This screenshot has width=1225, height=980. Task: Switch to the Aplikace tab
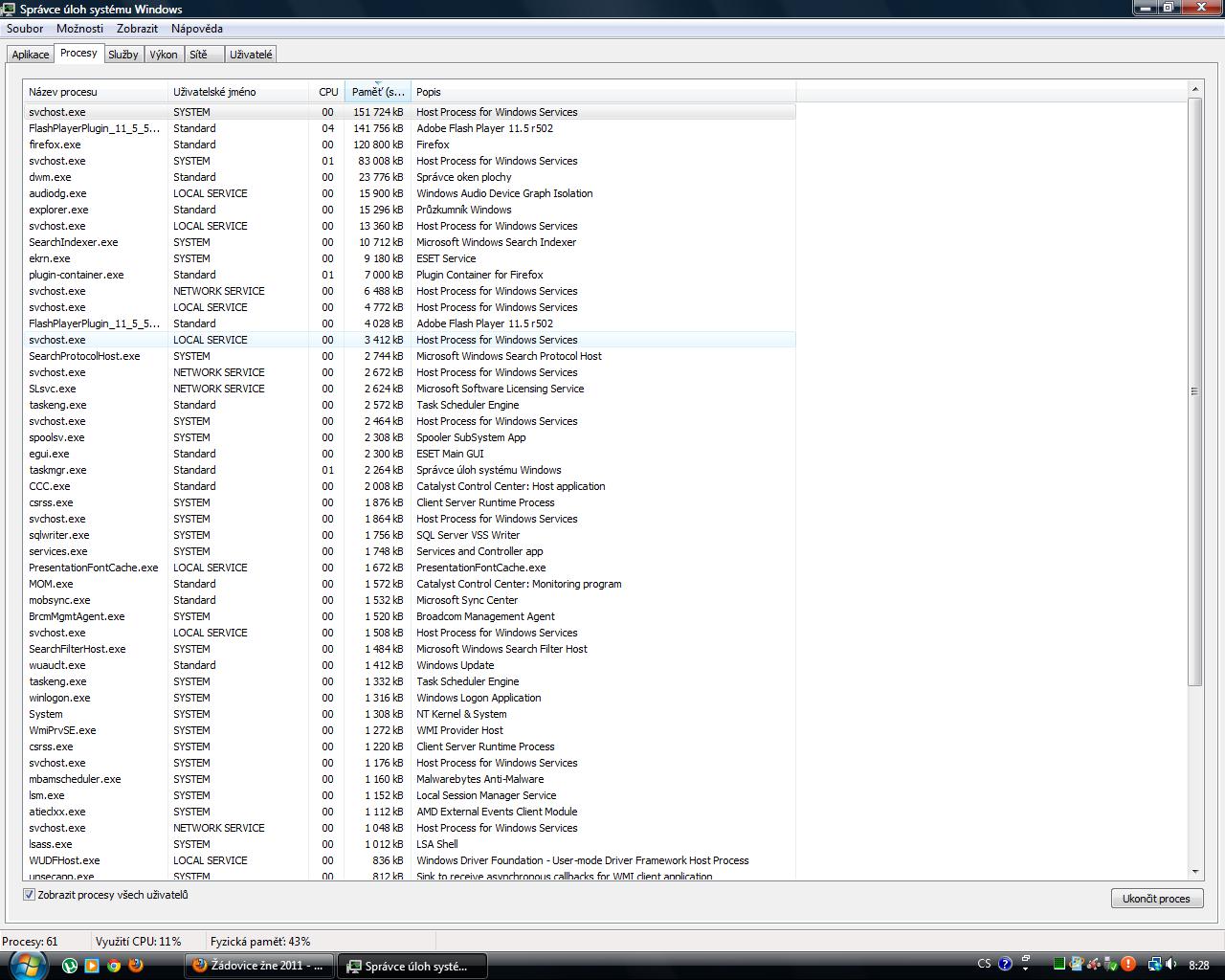tap(31, 55)
